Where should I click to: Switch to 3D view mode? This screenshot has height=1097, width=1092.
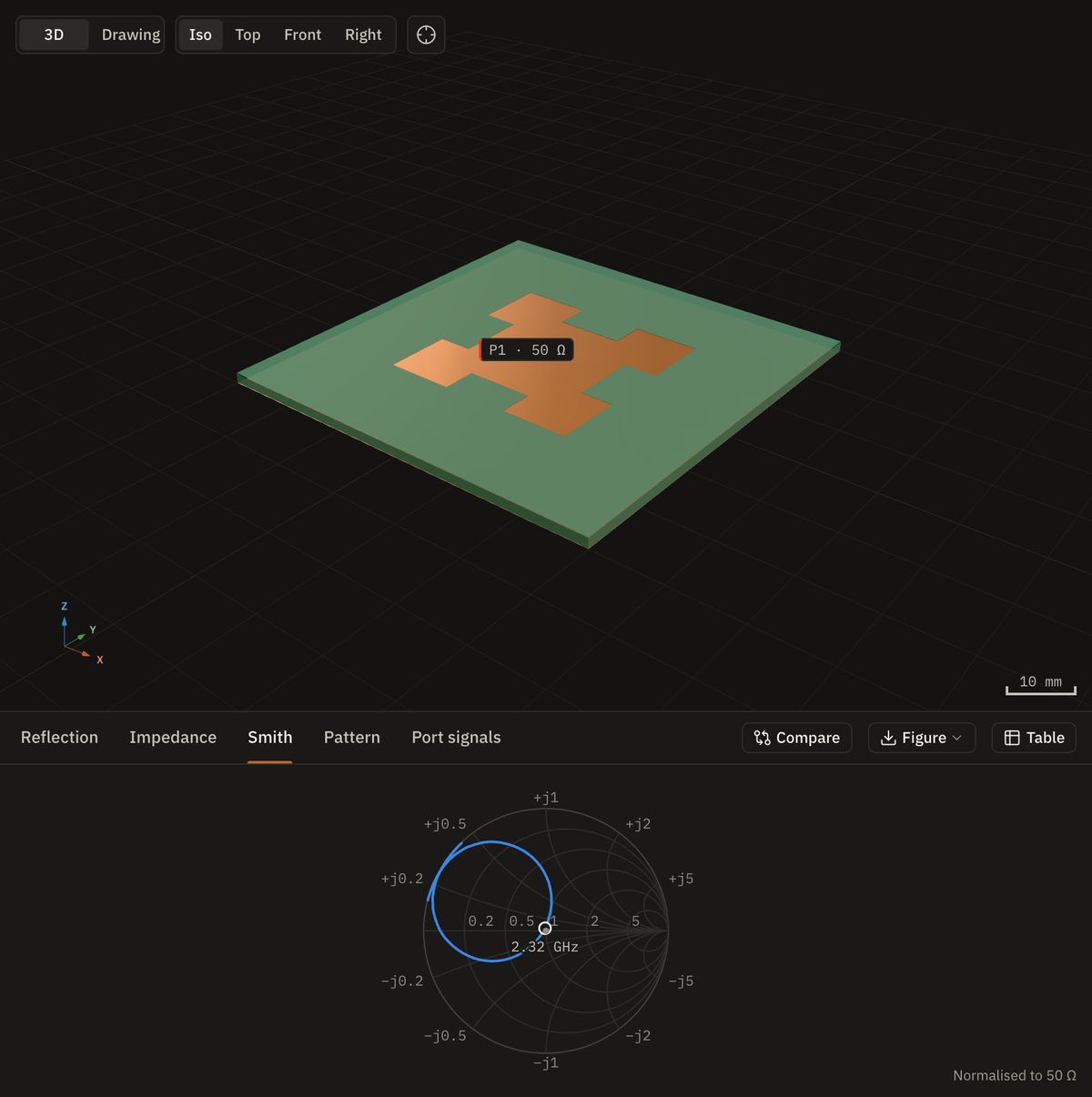click(x=54, y=35)
